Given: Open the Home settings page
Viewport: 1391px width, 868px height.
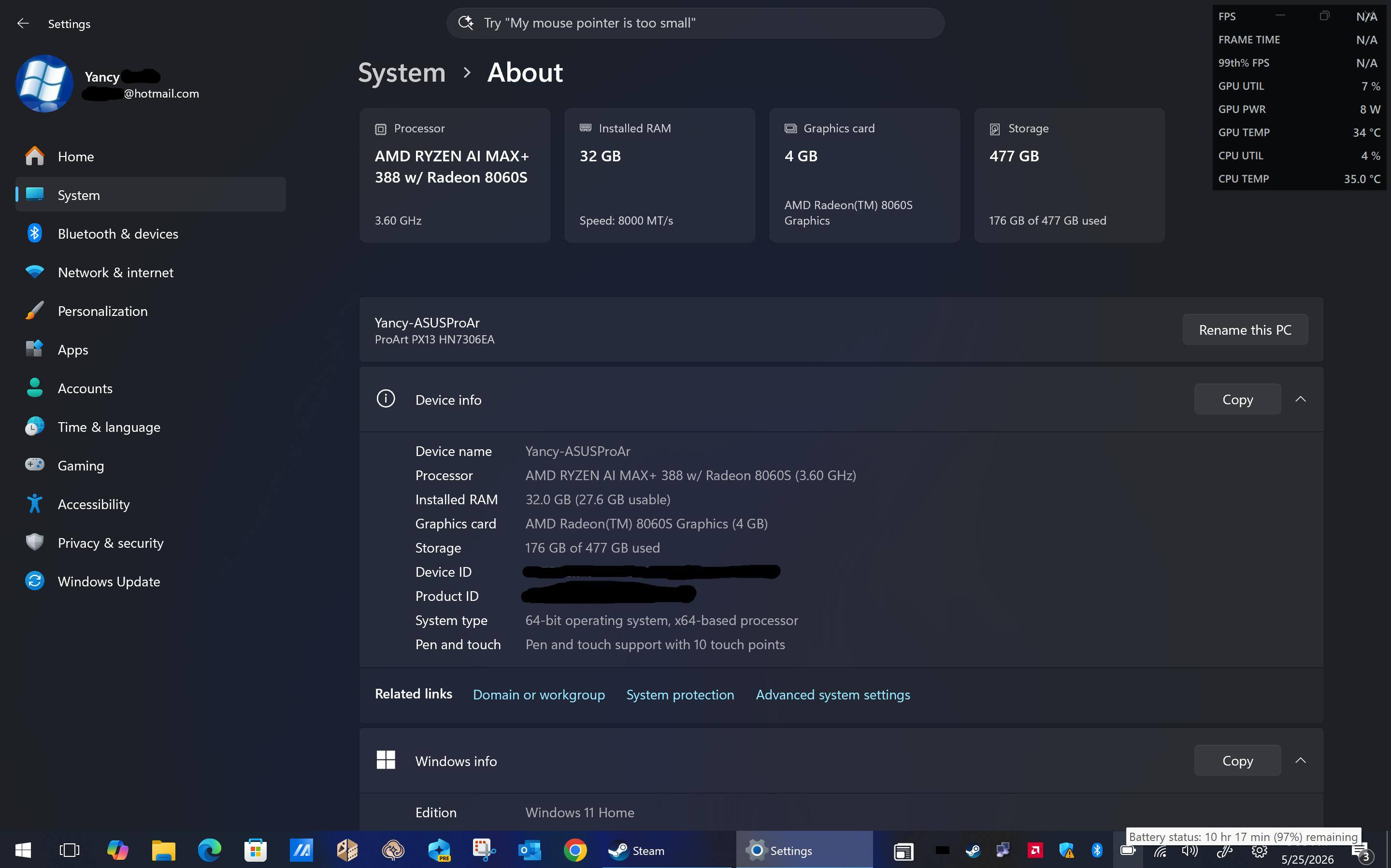Looking at the screenshot, I should [150, 156].
